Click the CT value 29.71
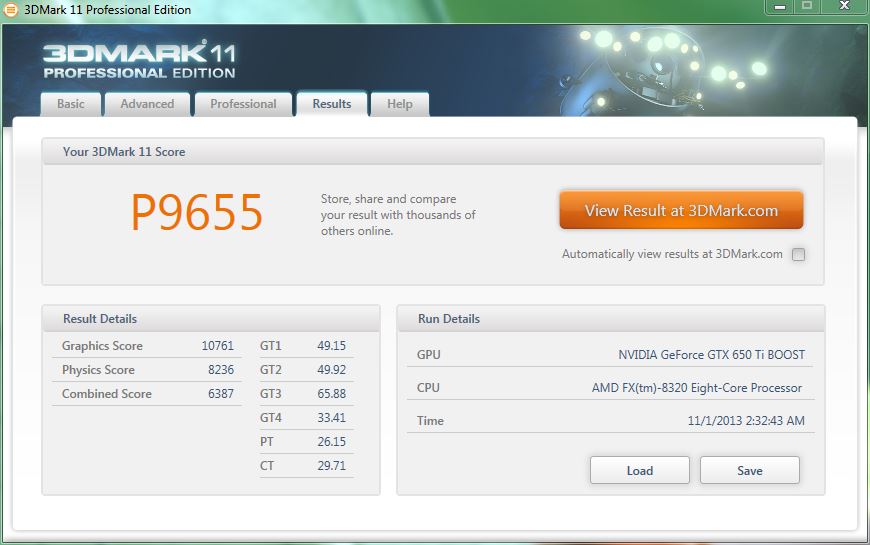 pos(331,466)
